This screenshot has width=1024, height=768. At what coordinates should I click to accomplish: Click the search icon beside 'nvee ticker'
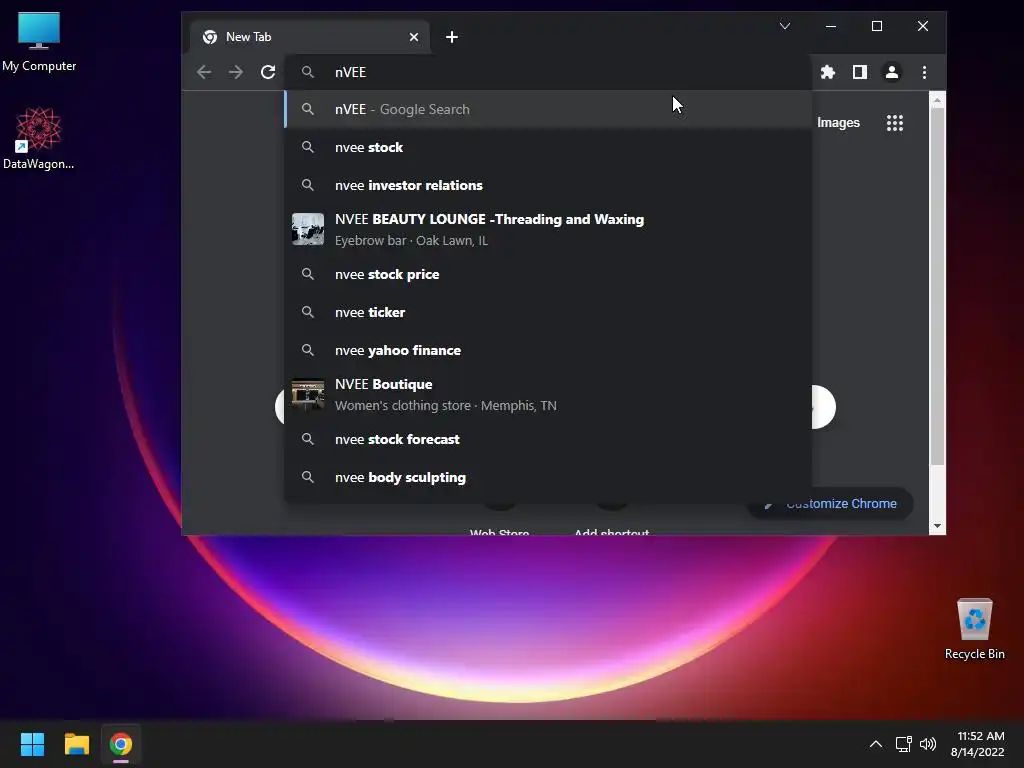pos(308,312)
